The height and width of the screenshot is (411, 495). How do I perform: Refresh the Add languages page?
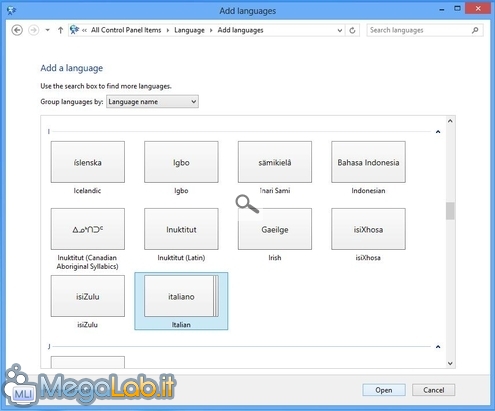click(352, 30)
